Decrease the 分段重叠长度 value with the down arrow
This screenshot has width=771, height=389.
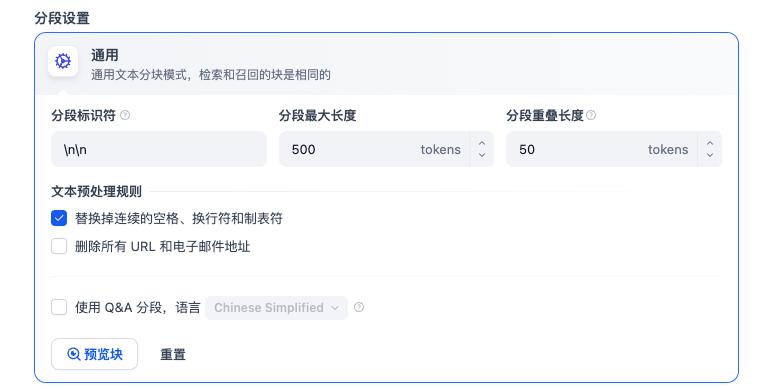710,155
